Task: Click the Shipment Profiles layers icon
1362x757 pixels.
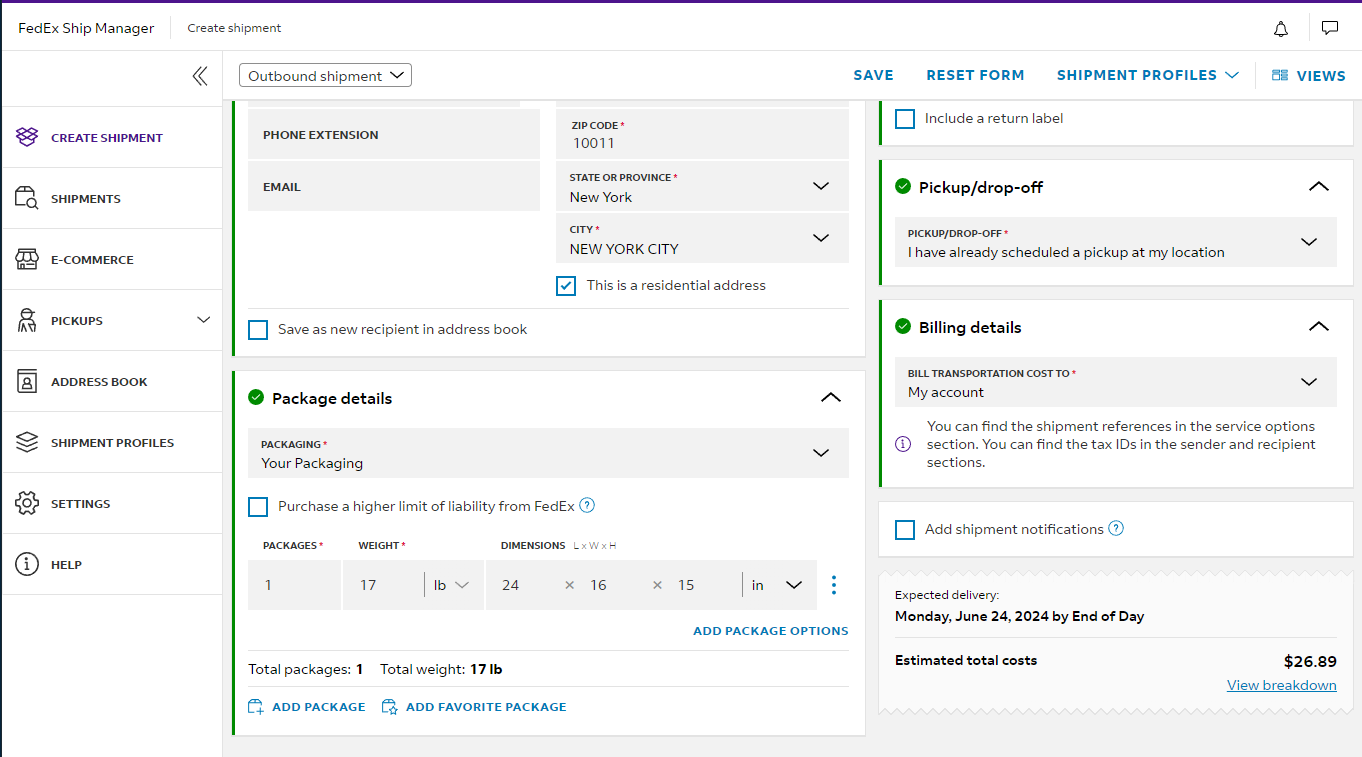Action: pos(27,442)
